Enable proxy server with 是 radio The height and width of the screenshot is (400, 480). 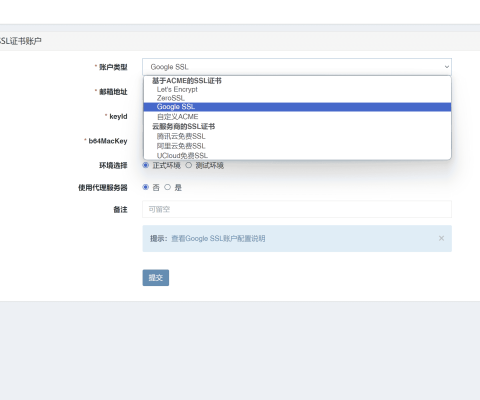[x=167, y=187]
